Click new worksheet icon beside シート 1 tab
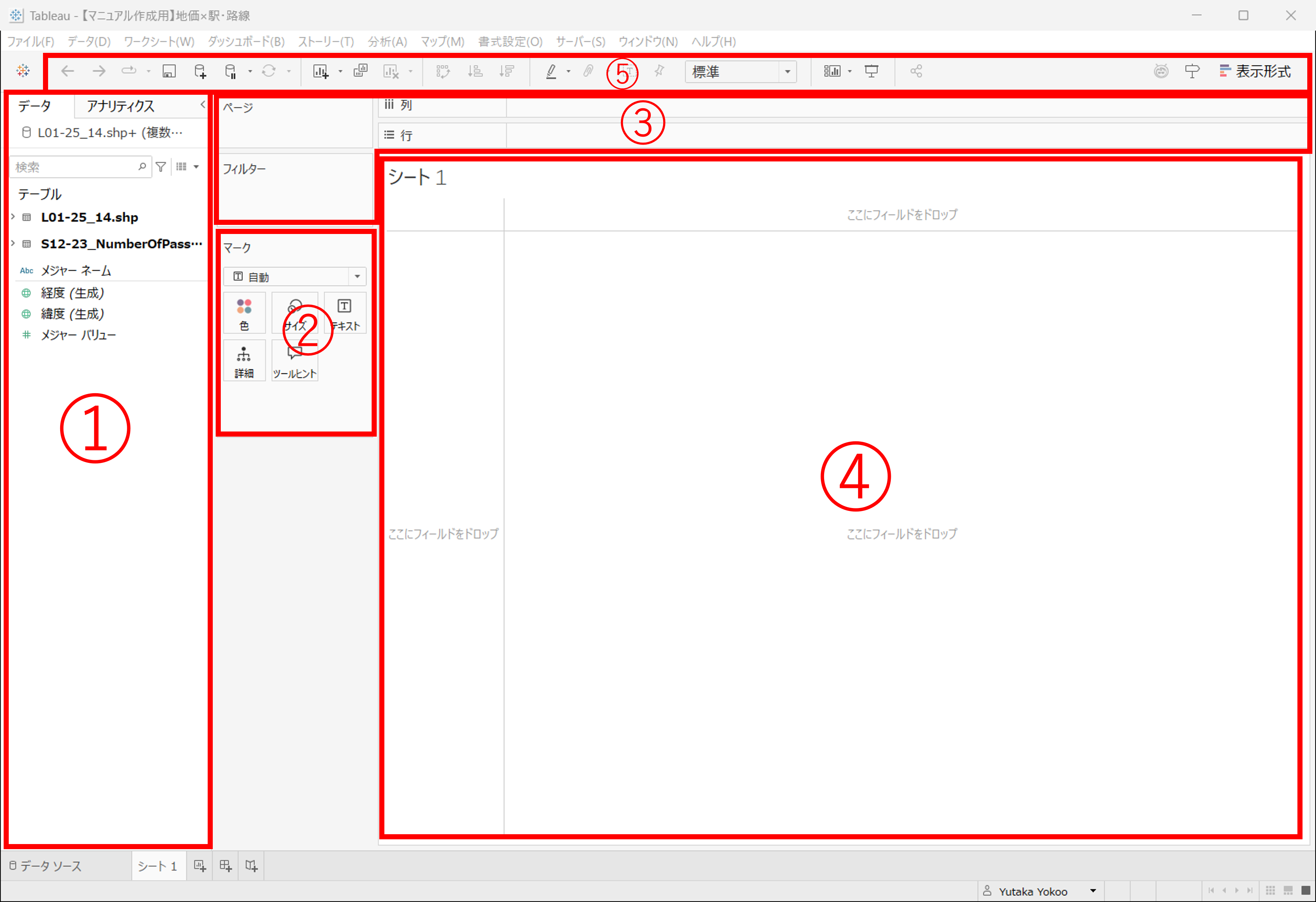The height and width of the screenshot is (902, 1316). [x=200, y=865]
